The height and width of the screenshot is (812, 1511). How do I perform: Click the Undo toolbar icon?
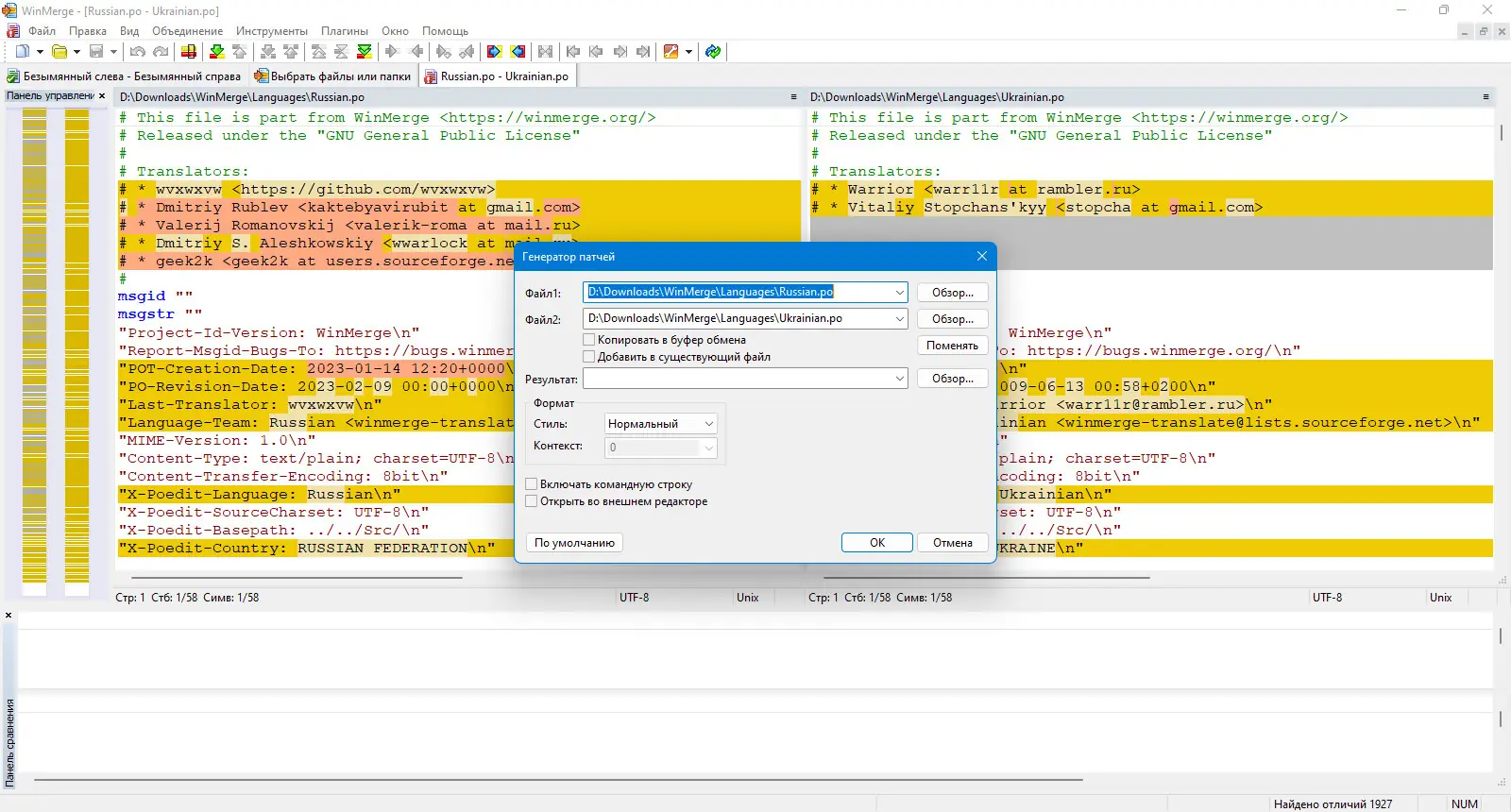138,52
